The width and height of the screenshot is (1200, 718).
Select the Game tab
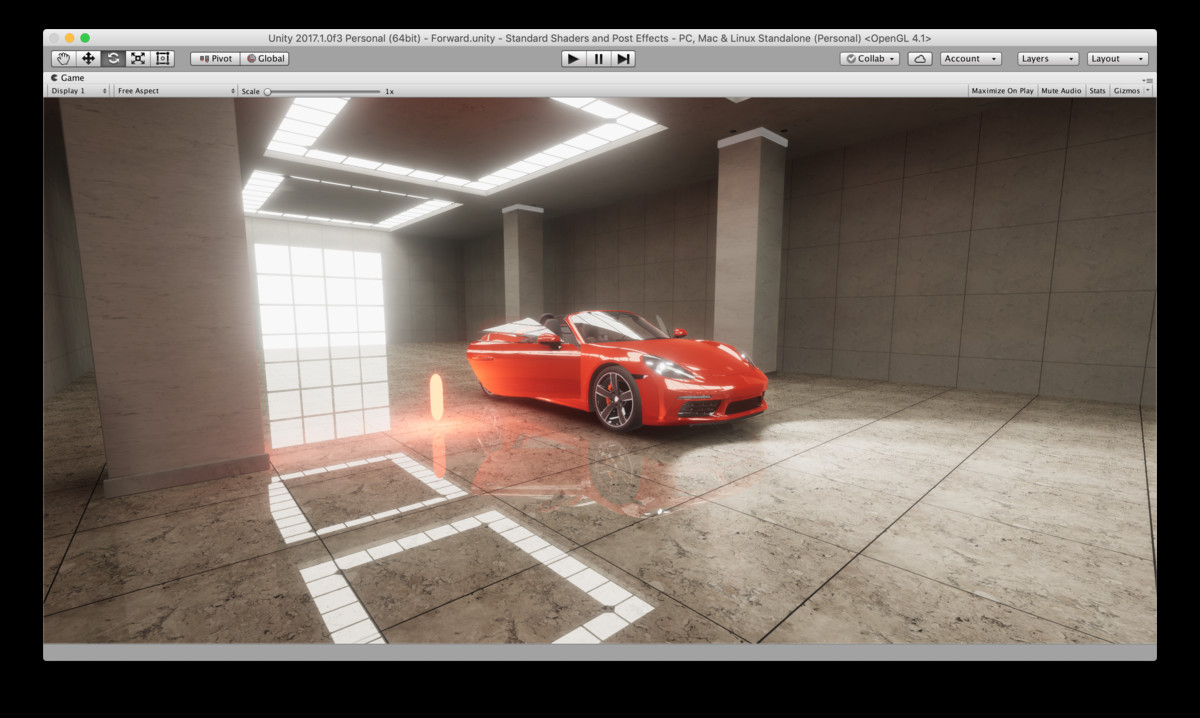68,78
